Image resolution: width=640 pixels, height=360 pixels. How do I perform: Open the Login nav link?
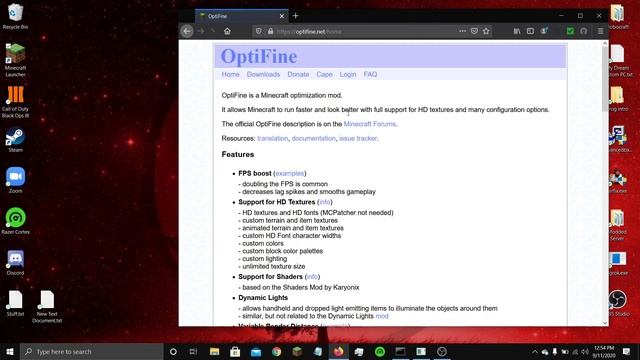348,74
